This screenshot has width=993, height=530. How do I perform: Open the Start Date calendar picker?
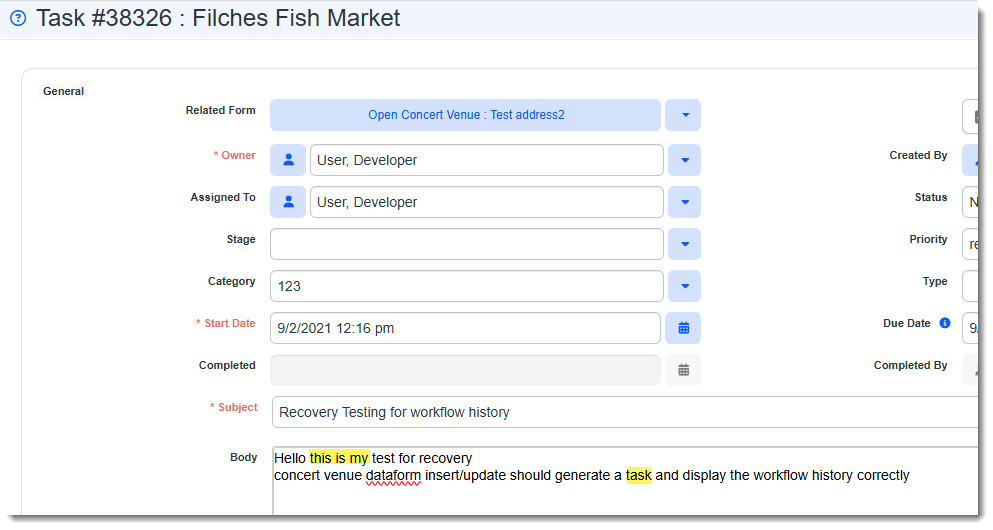683,328
